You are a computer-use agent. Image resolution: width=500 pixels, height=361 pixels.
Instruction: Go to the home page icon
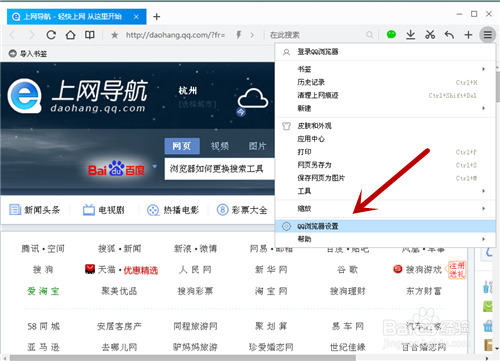[70, 35]
